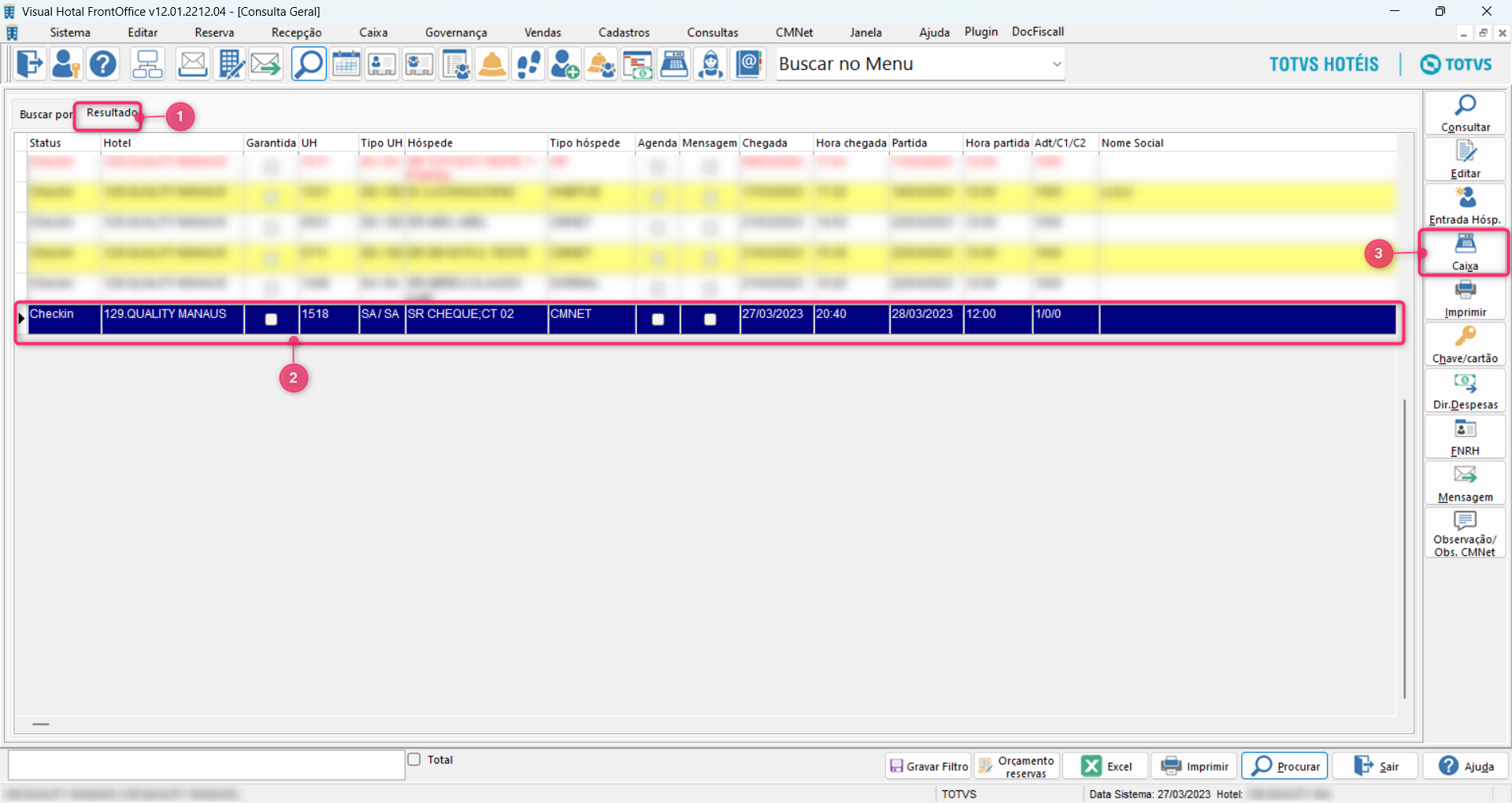
Task: Click the add guest plus icon
Action: tap(565, 64)
